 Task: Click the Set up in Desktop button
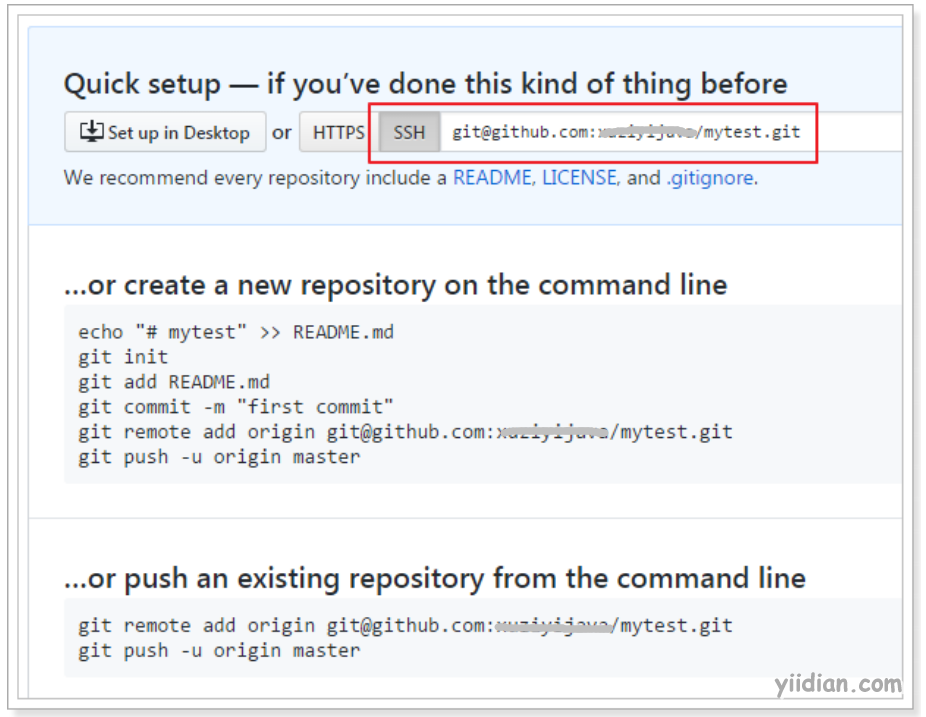[165, 132]
